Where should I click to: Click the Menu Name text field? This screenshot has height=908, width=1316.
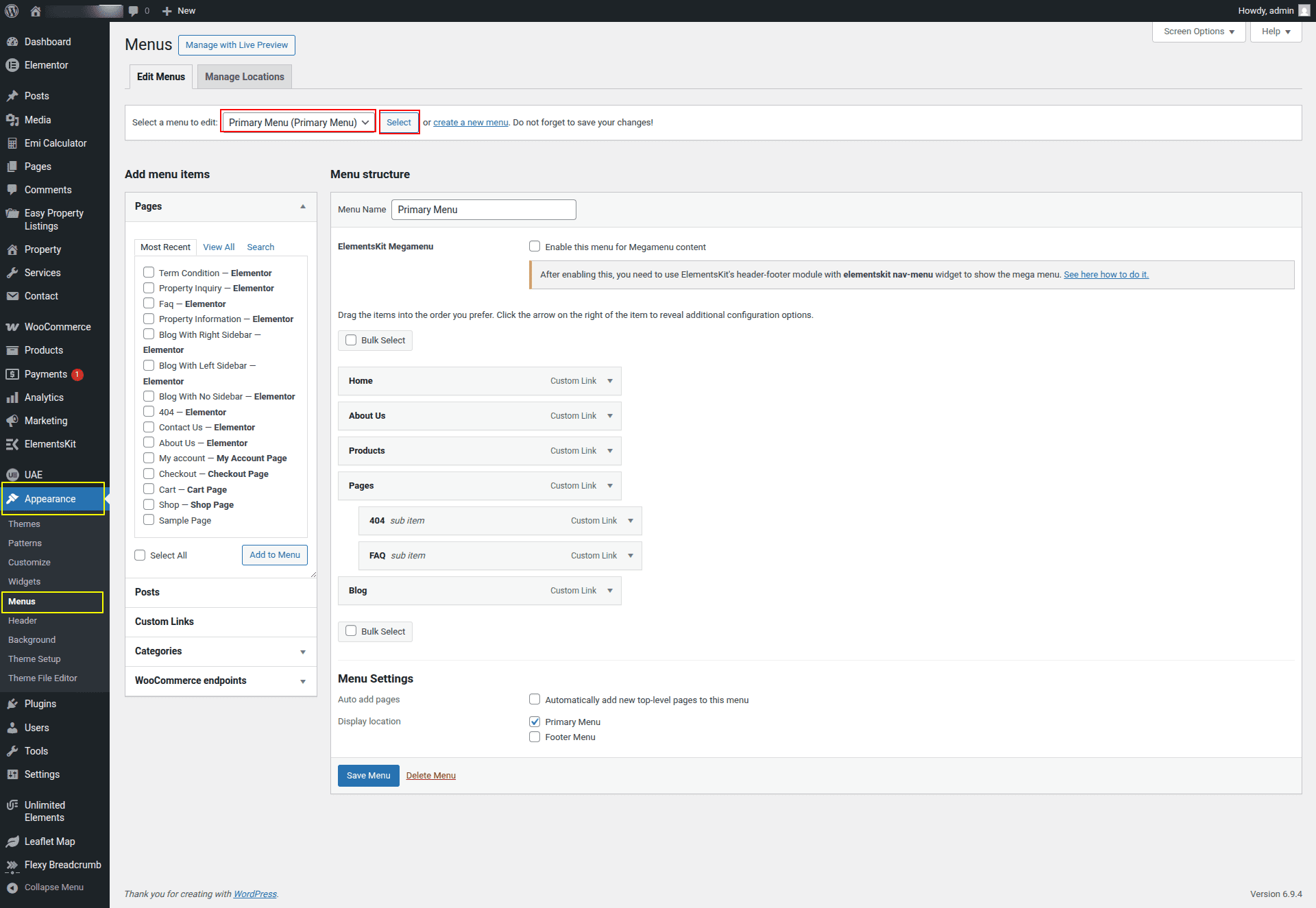tap(483, 210)
